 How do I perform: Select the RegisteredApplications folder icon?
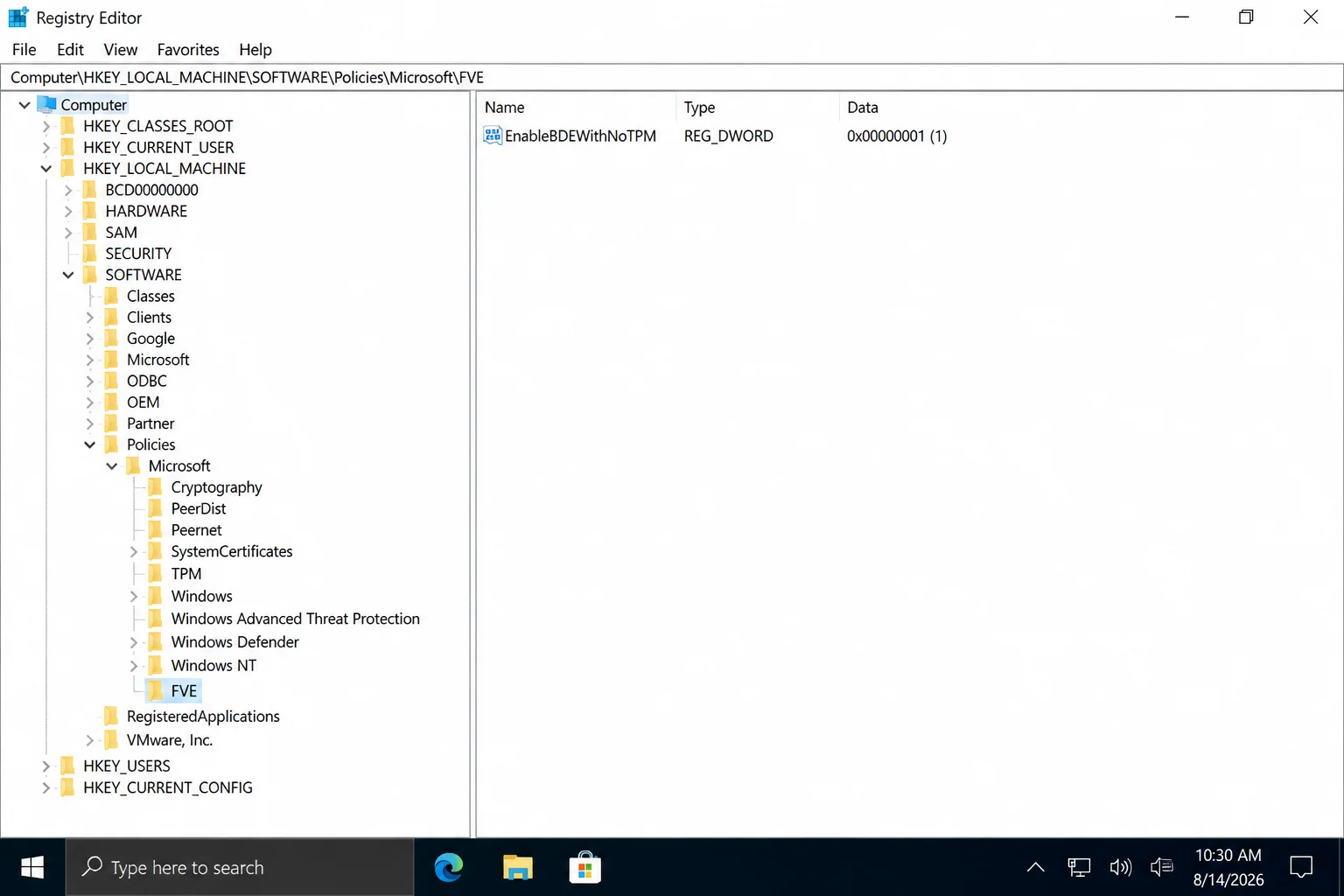pyautogui.click(x=111, y=716)
